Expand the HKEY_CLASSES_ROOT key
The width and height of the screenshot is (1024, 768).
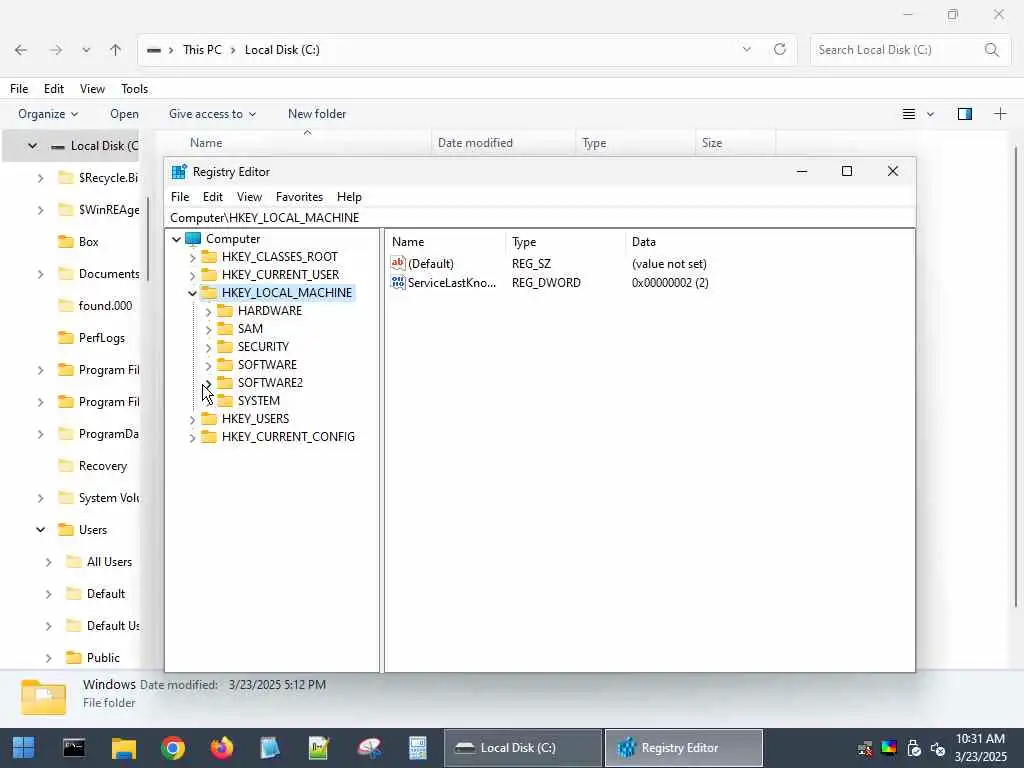click(x=193, y=257)
